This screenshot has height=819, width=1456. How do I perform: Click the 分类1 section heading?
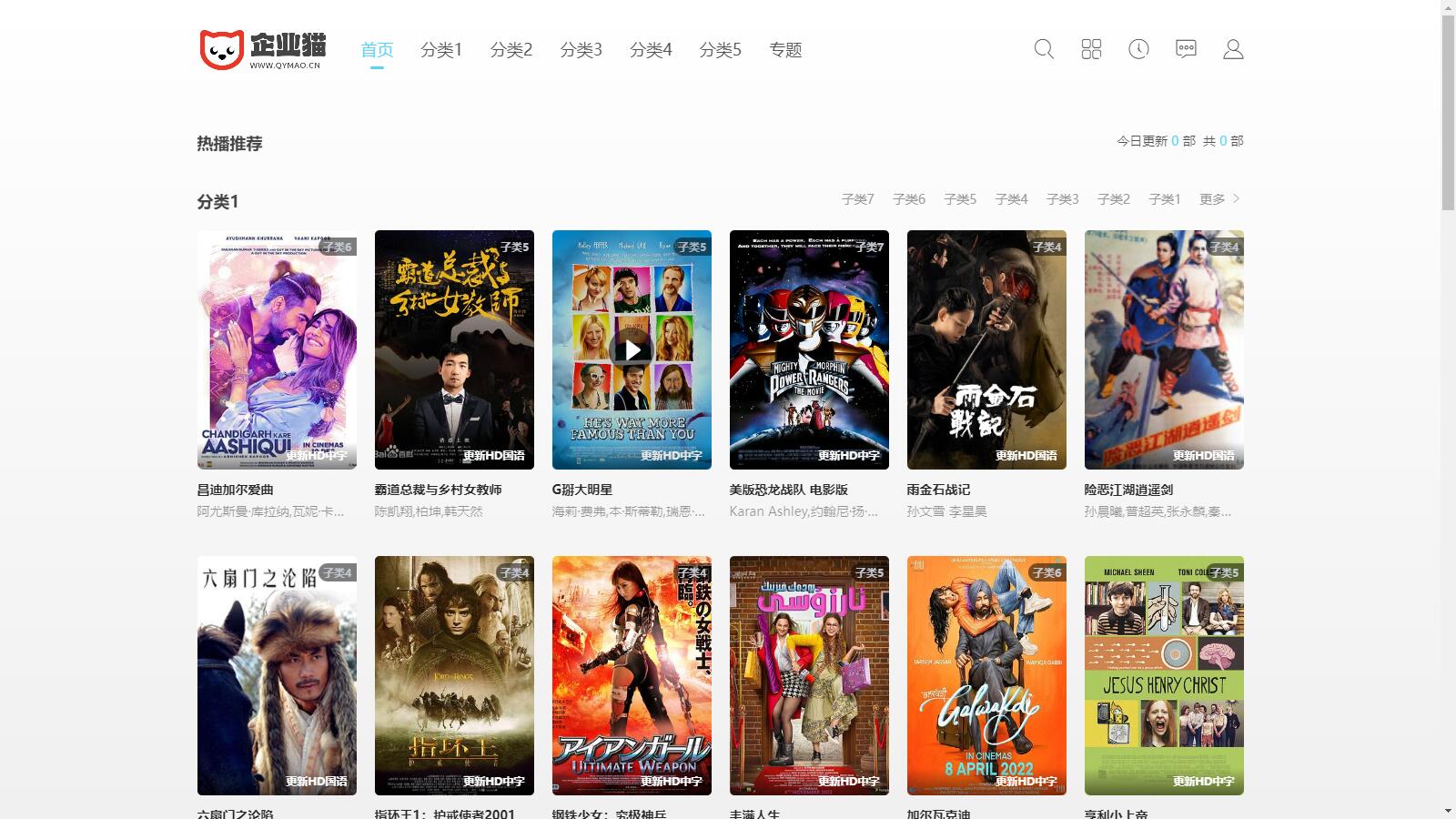click(x=217, y=201)
